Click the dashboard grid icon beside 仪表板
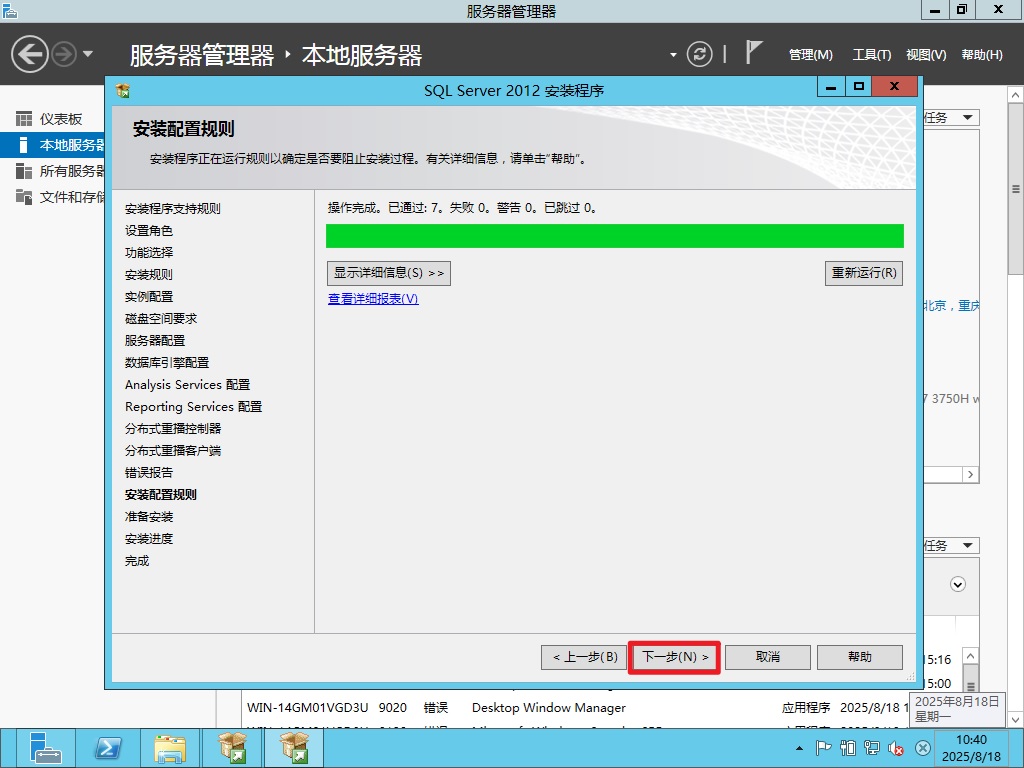The image size is (1024, 768). coord(24,119)
